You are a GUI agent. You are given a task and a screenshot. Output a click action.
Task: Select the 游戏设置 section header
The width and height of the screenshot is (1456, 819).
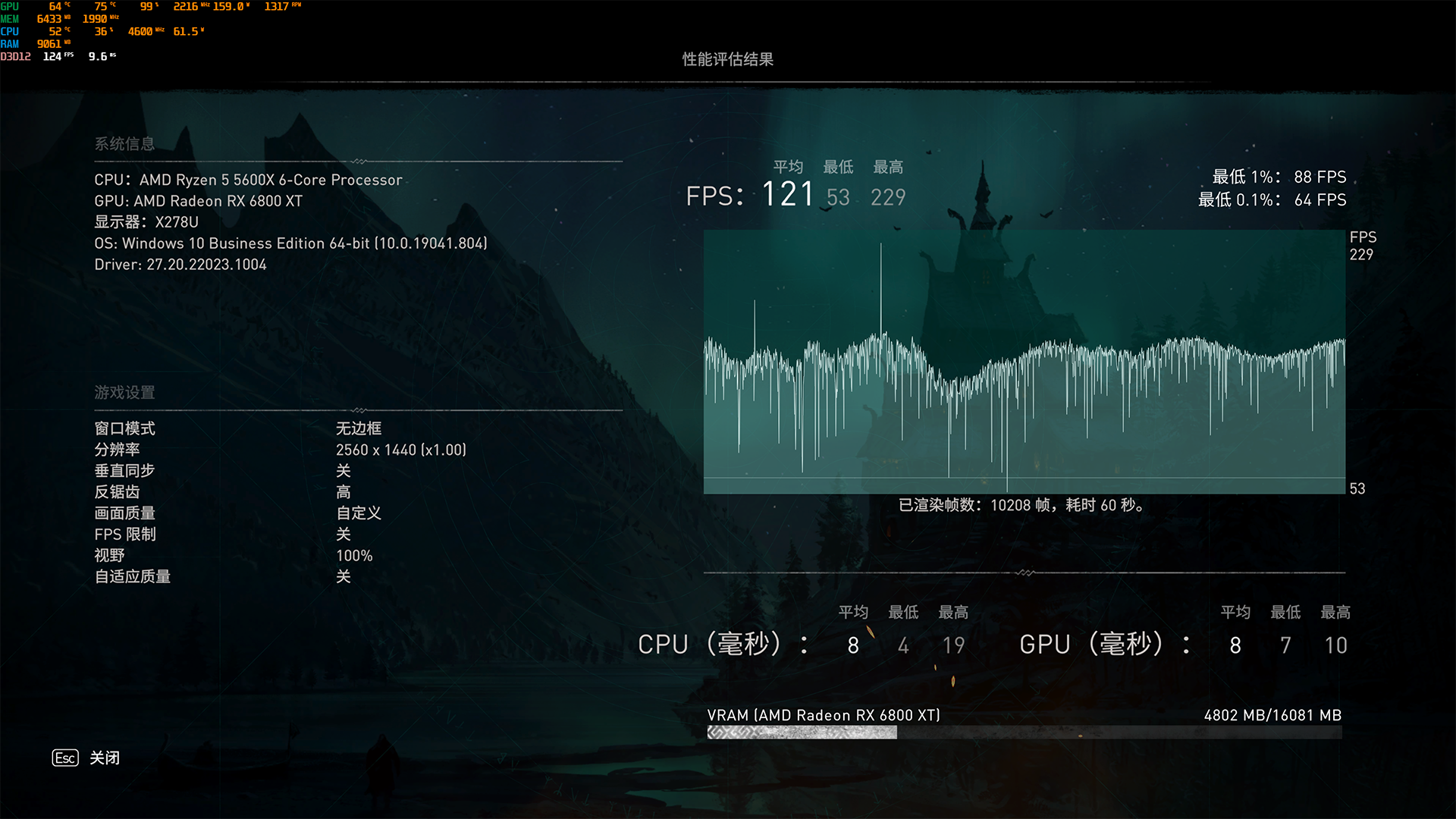click(124, 392)
